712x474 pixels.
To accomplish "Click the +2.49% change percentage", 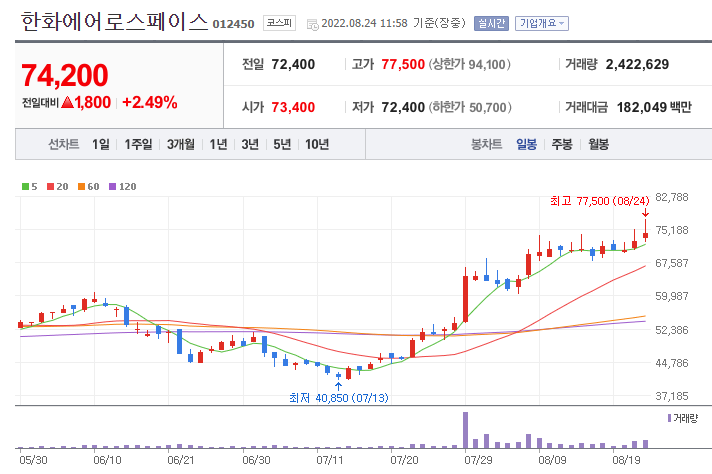I will coord(150,103).
